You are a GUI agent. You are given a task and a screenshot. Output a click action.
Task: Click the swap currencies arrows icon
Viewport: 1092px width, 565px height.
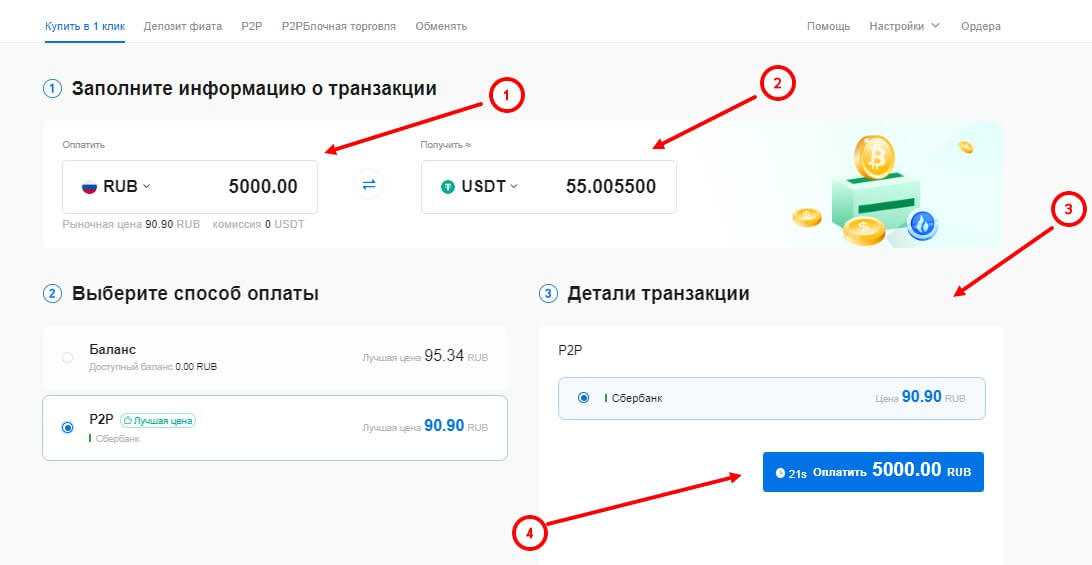[369, 185]
